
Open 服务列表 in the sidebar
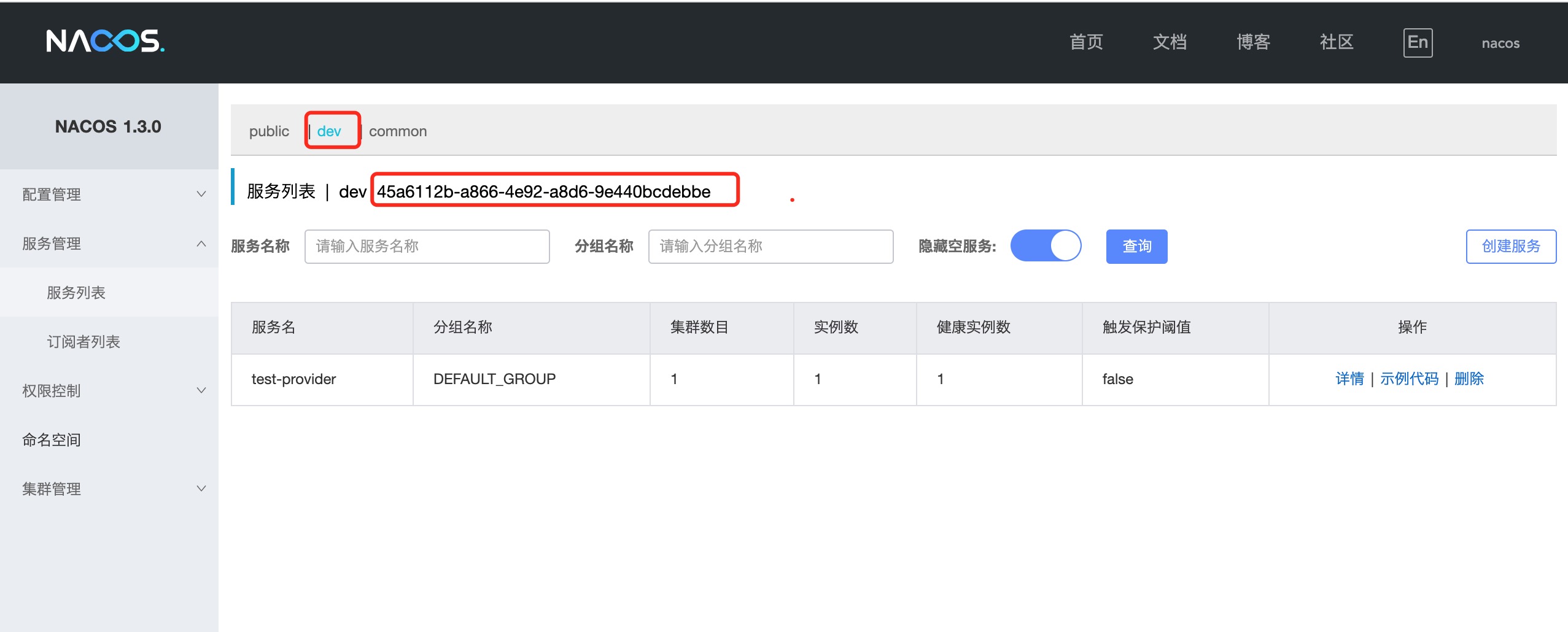[109, 292]
